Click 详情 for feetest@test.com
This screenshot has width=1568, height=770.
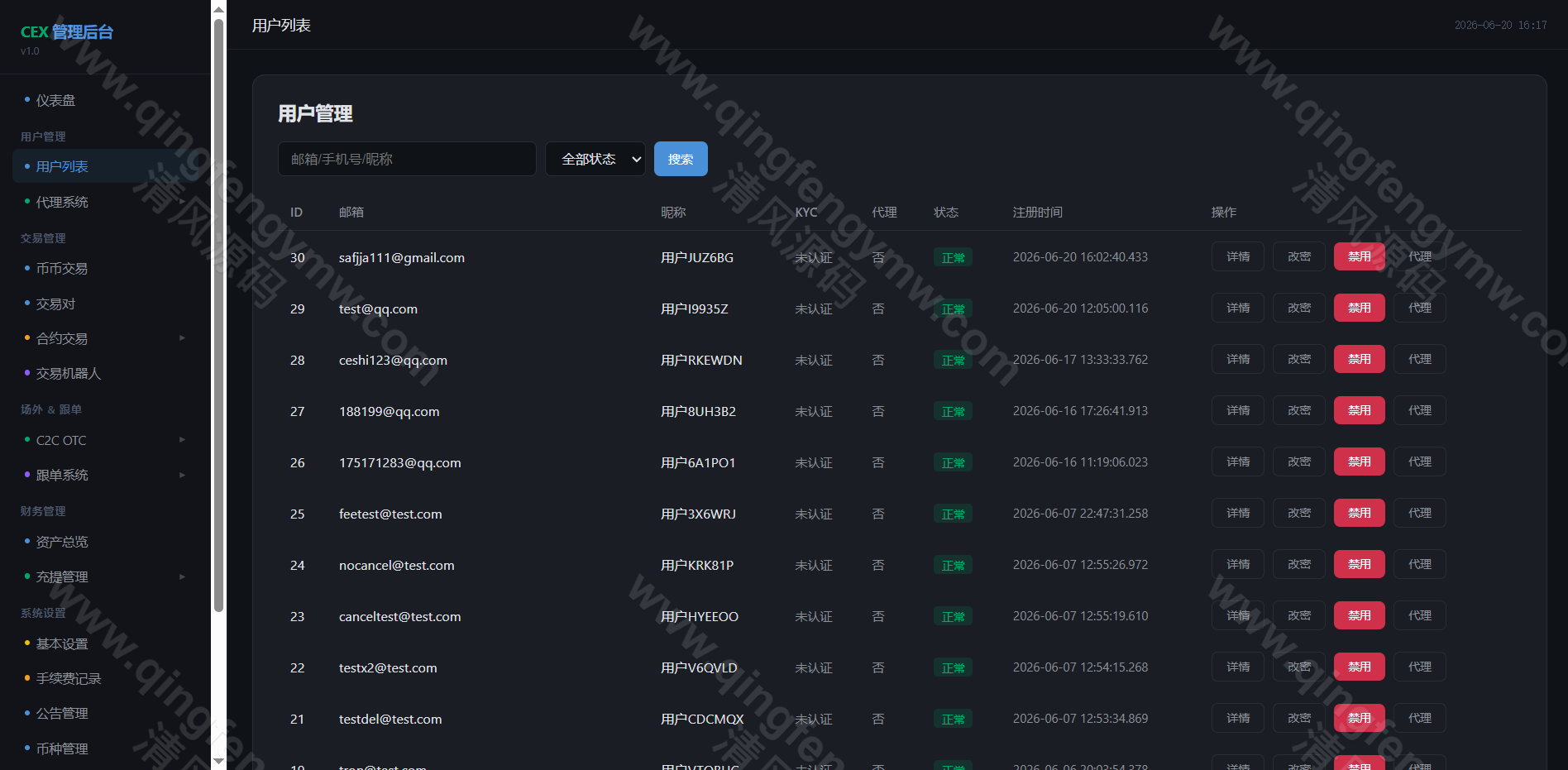tap(1238, 513)
